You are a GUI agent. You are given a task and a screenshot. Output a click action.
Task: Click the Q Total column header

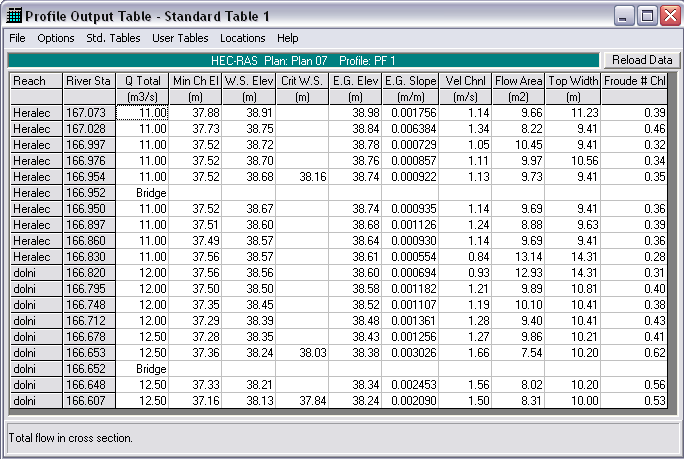click(x=142, y=81)
